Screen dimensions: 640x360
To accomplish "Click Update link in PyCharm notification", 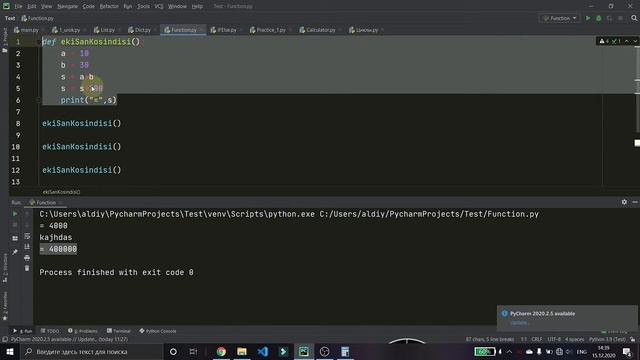I will click(x=519, y=322).
